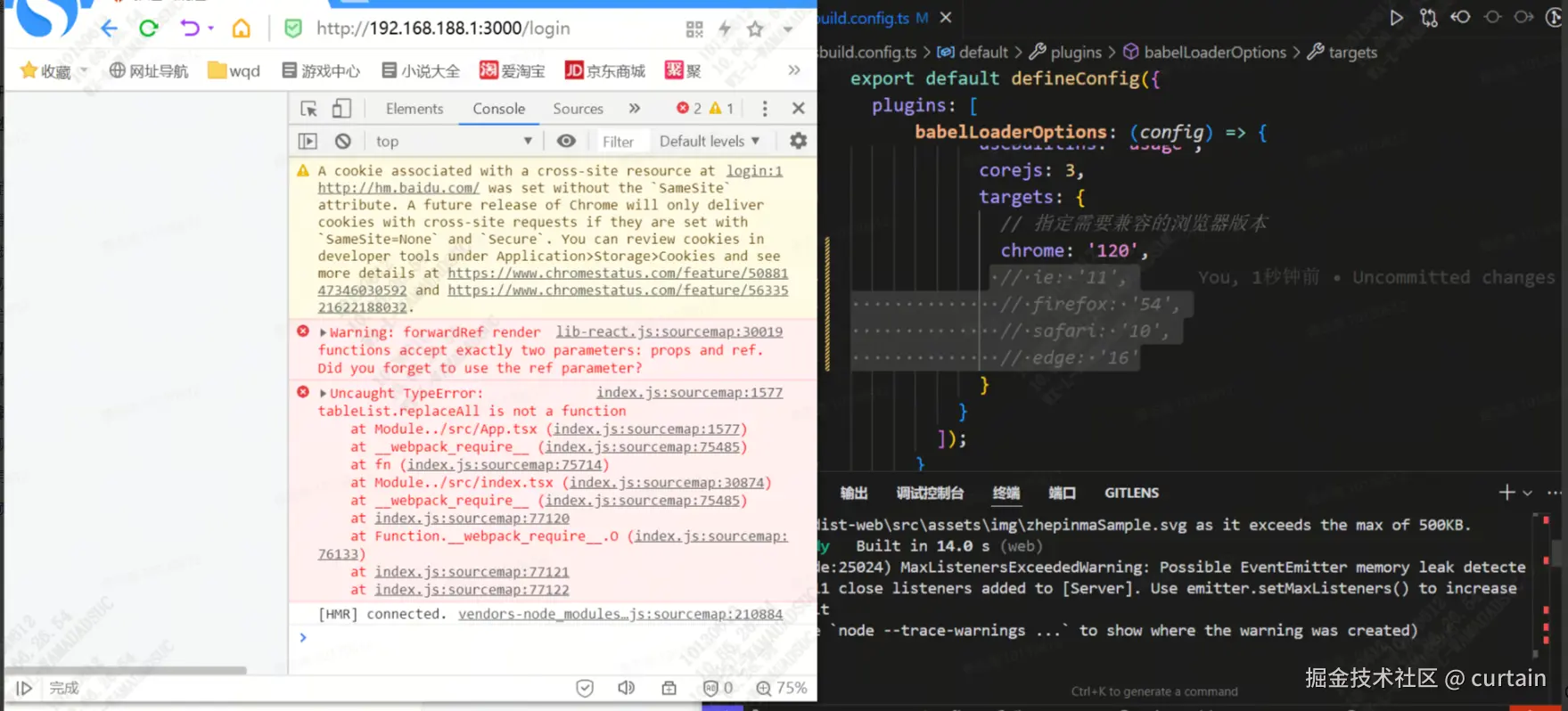Activate the DevTools inspect element picker

point(309,109)
